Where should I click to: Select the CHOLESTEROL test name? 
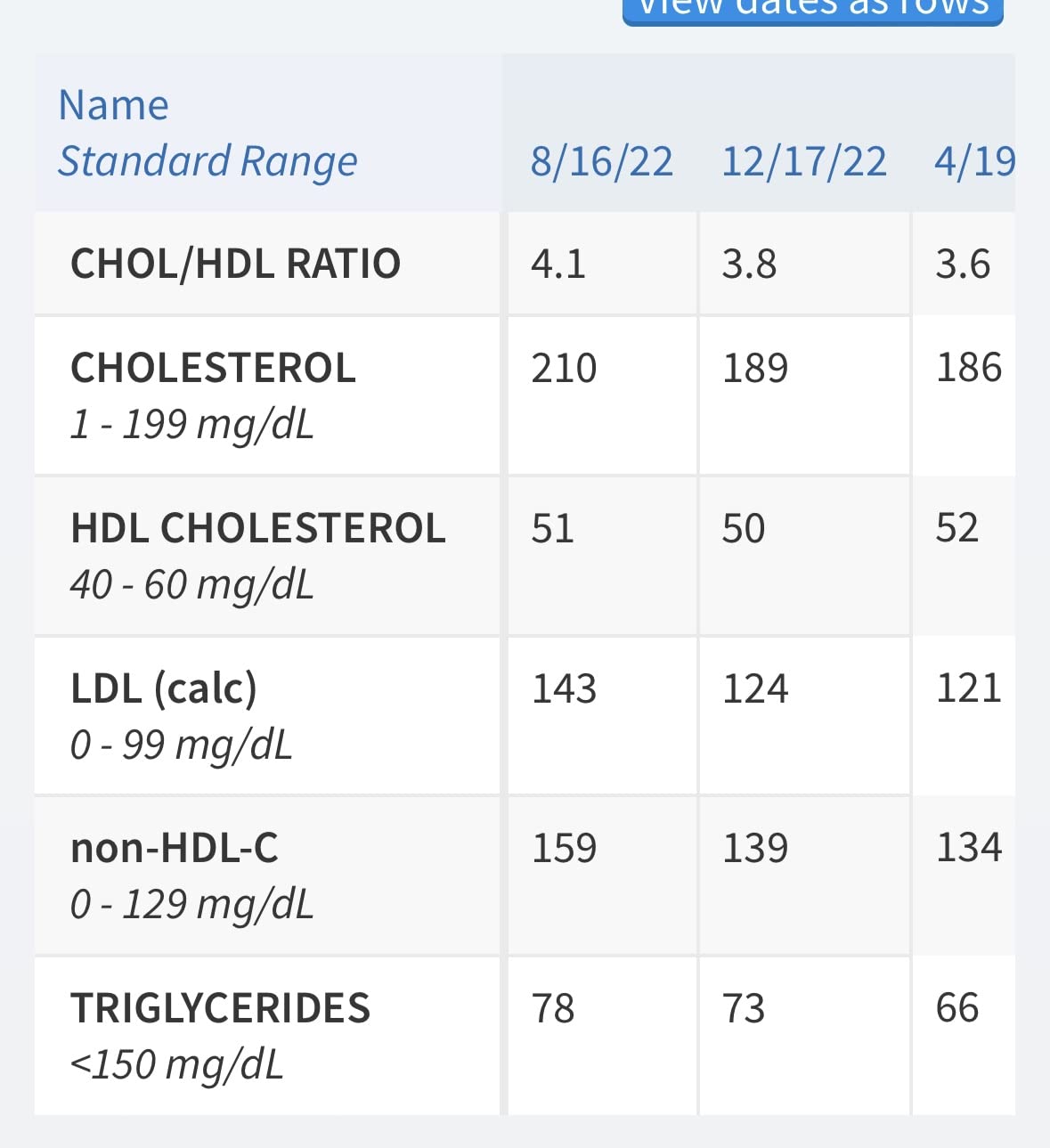pos(214,368)
